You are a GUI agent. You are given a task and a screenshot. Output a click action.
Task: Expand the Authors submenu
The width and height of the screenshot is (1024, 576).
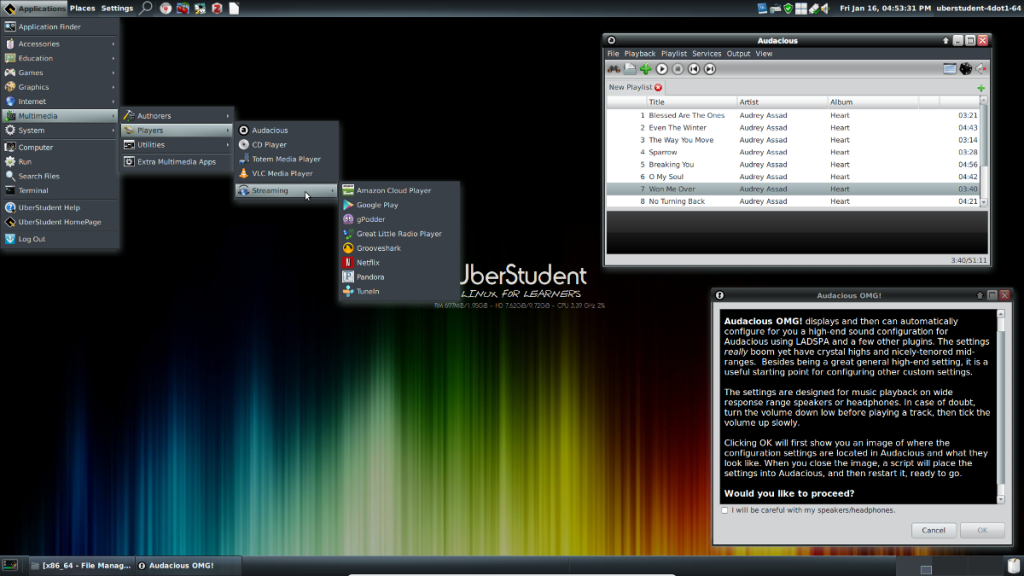[175, 116]
